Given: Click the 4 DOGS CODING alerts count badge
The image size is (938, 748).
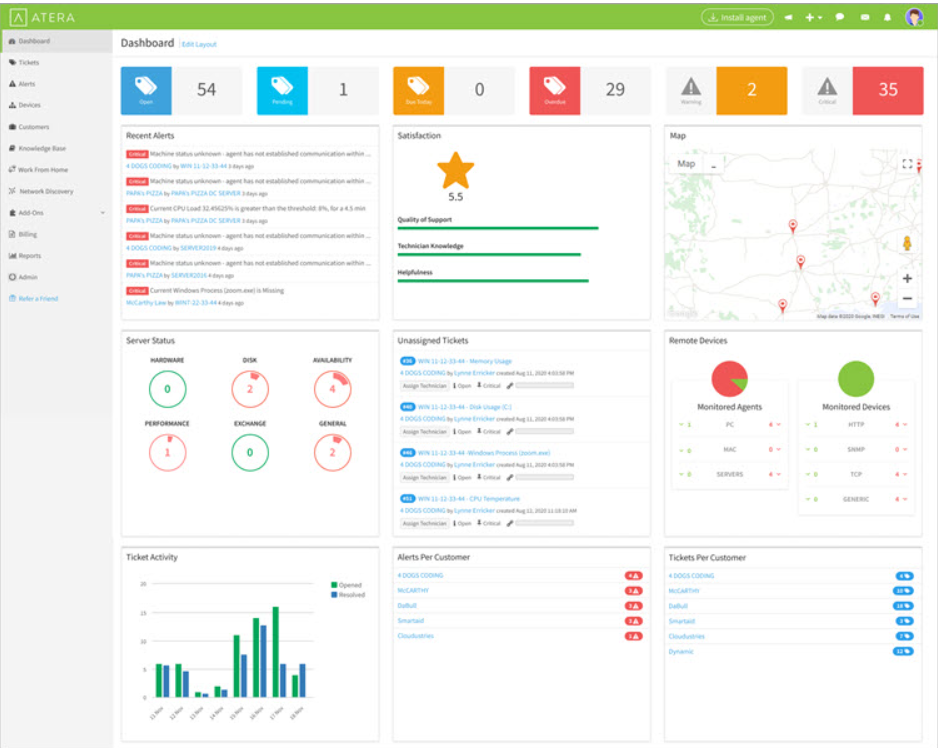Looking at the screenshot, I should coord(634,576).
